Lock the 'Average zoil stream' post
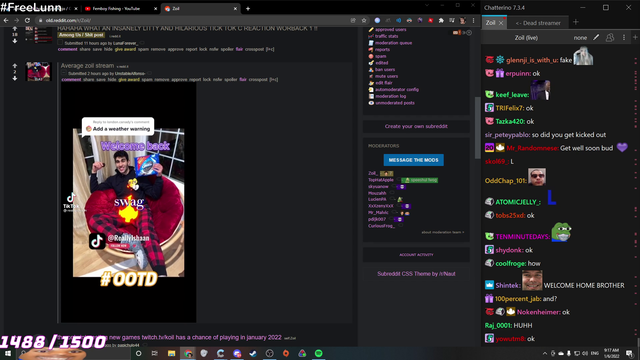 click(x=207, y=80)
